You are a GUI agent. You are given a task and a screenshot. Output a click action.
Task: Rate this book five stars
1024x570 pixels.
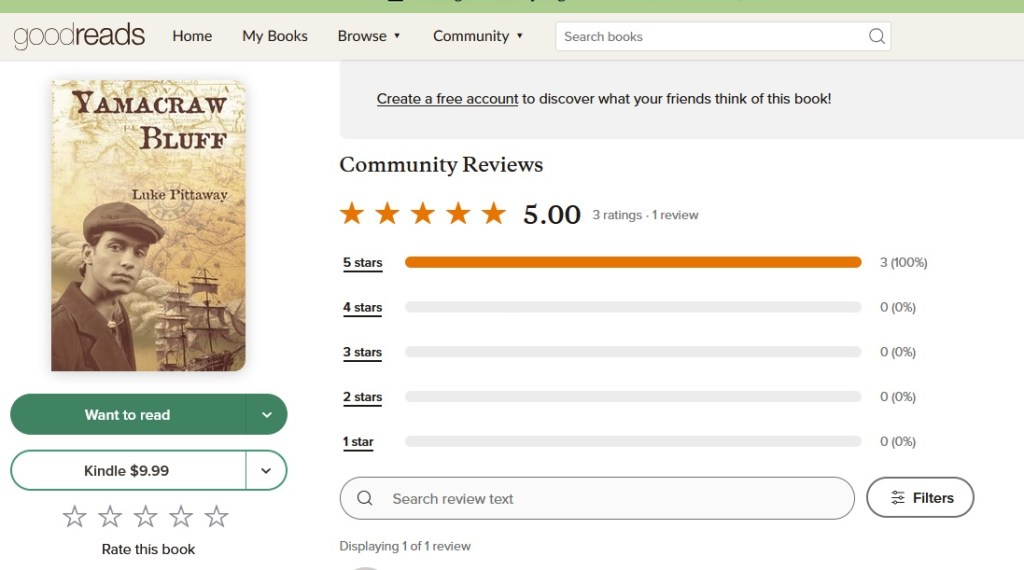pos(217,517)
